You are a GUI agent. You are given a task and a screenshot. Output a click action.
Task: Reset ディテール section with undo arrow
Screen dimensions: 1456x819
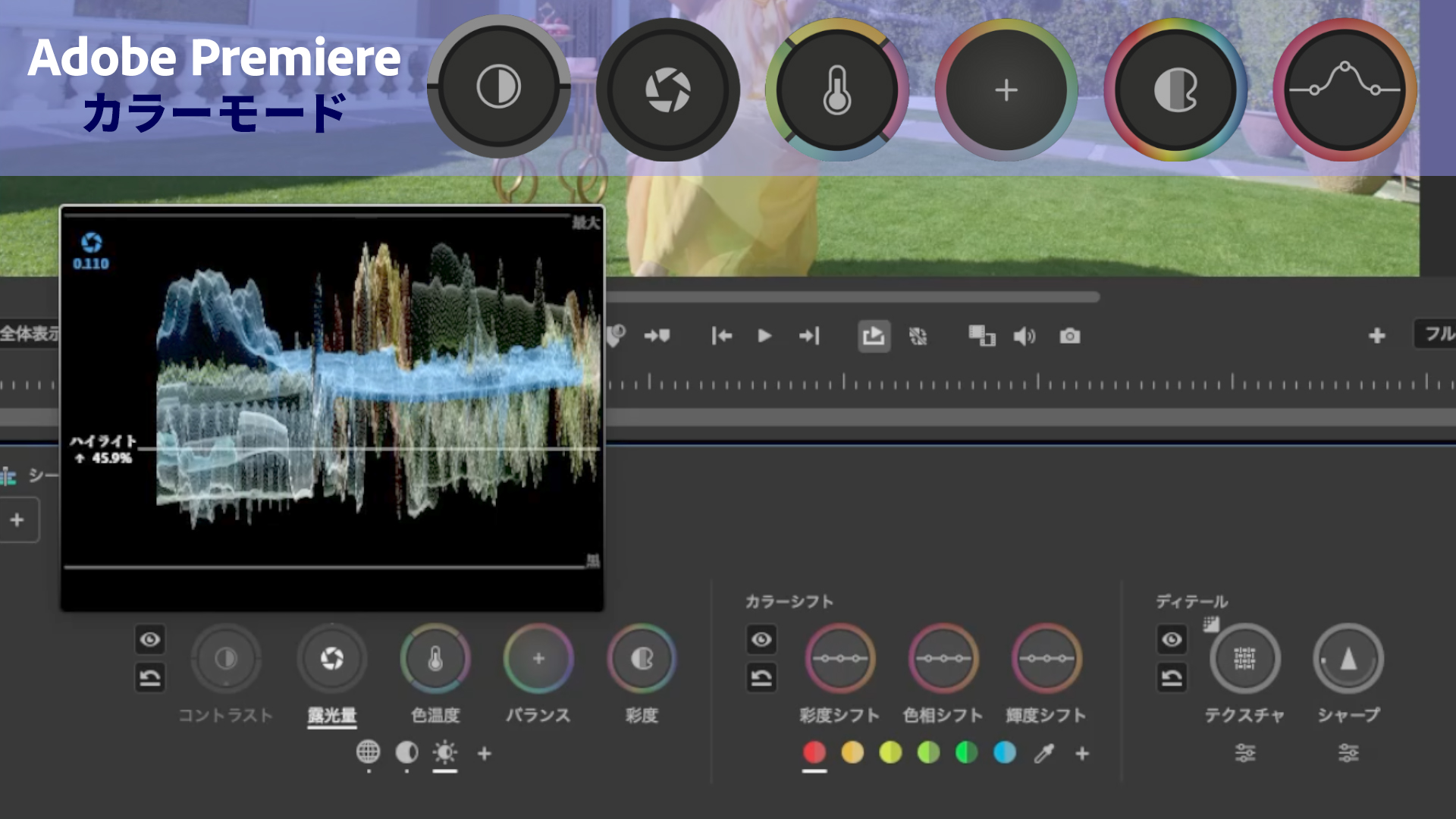point(1172,677)
